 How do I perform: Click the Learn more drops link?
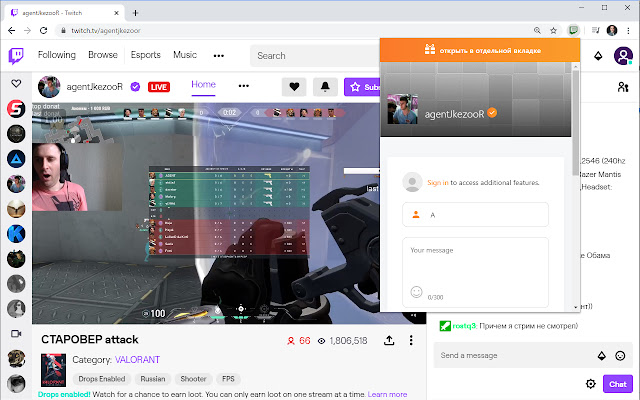tap(387, 394)
